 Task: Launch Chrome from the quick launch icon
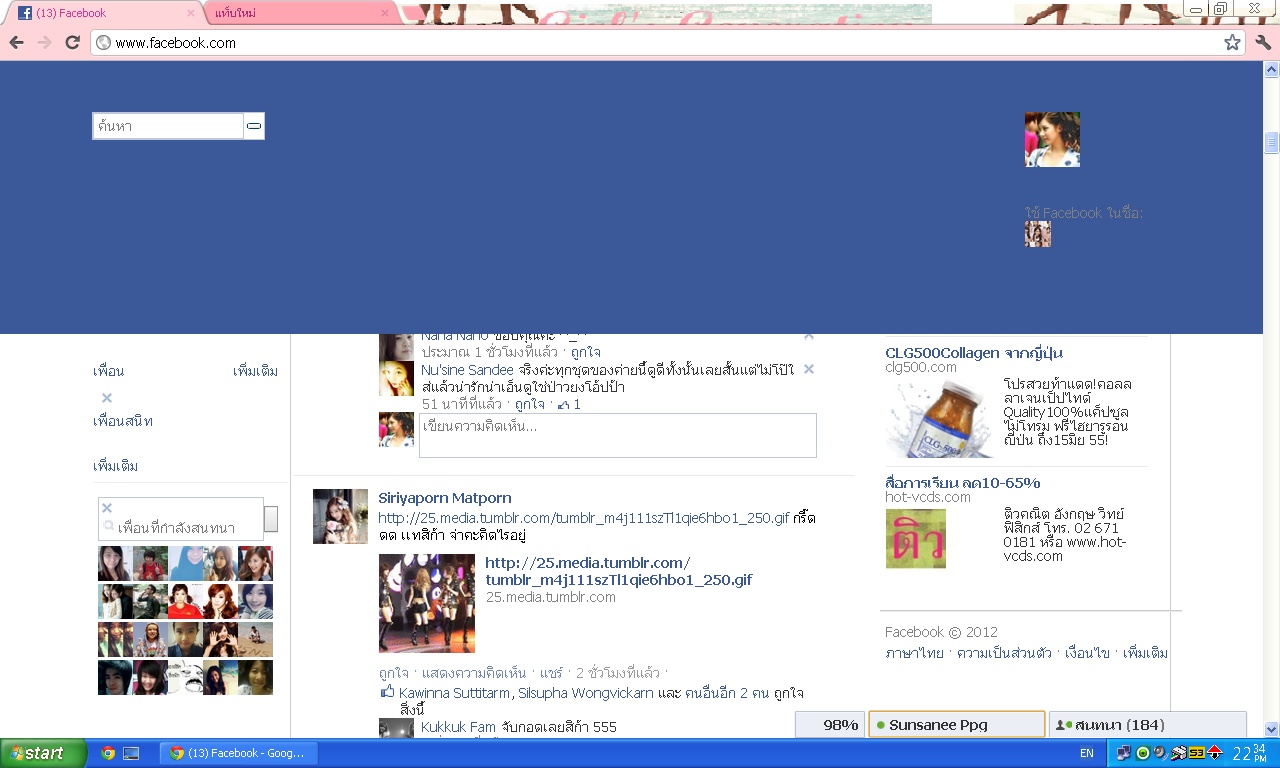click(108, 753)
